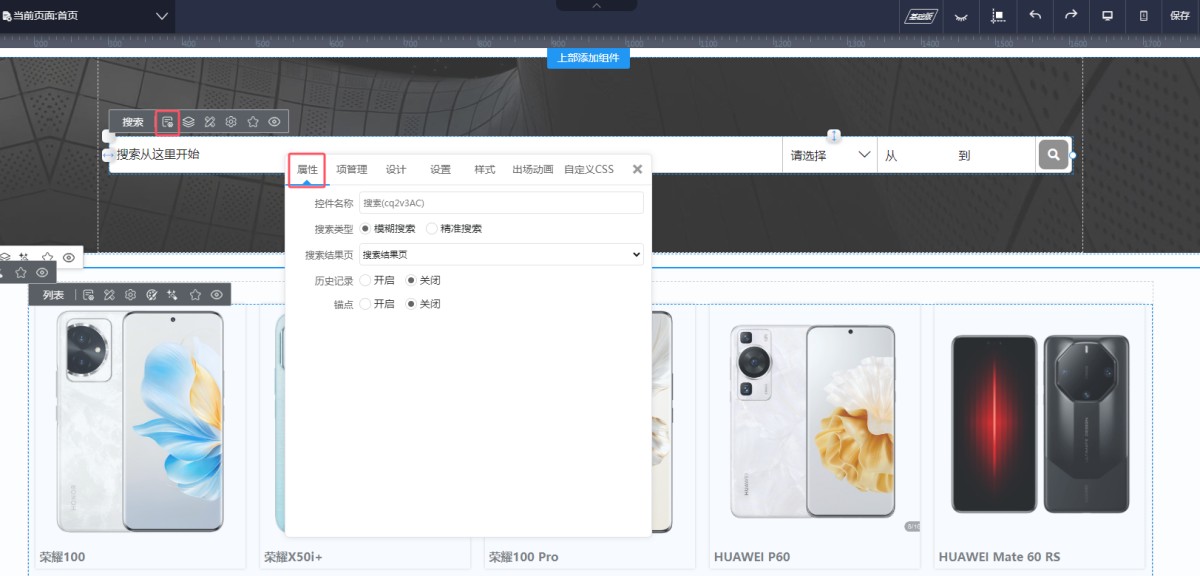Viewport: 1200px width, 576px height.
Task: Close the properties panel
Action: (x=637, y=169)
